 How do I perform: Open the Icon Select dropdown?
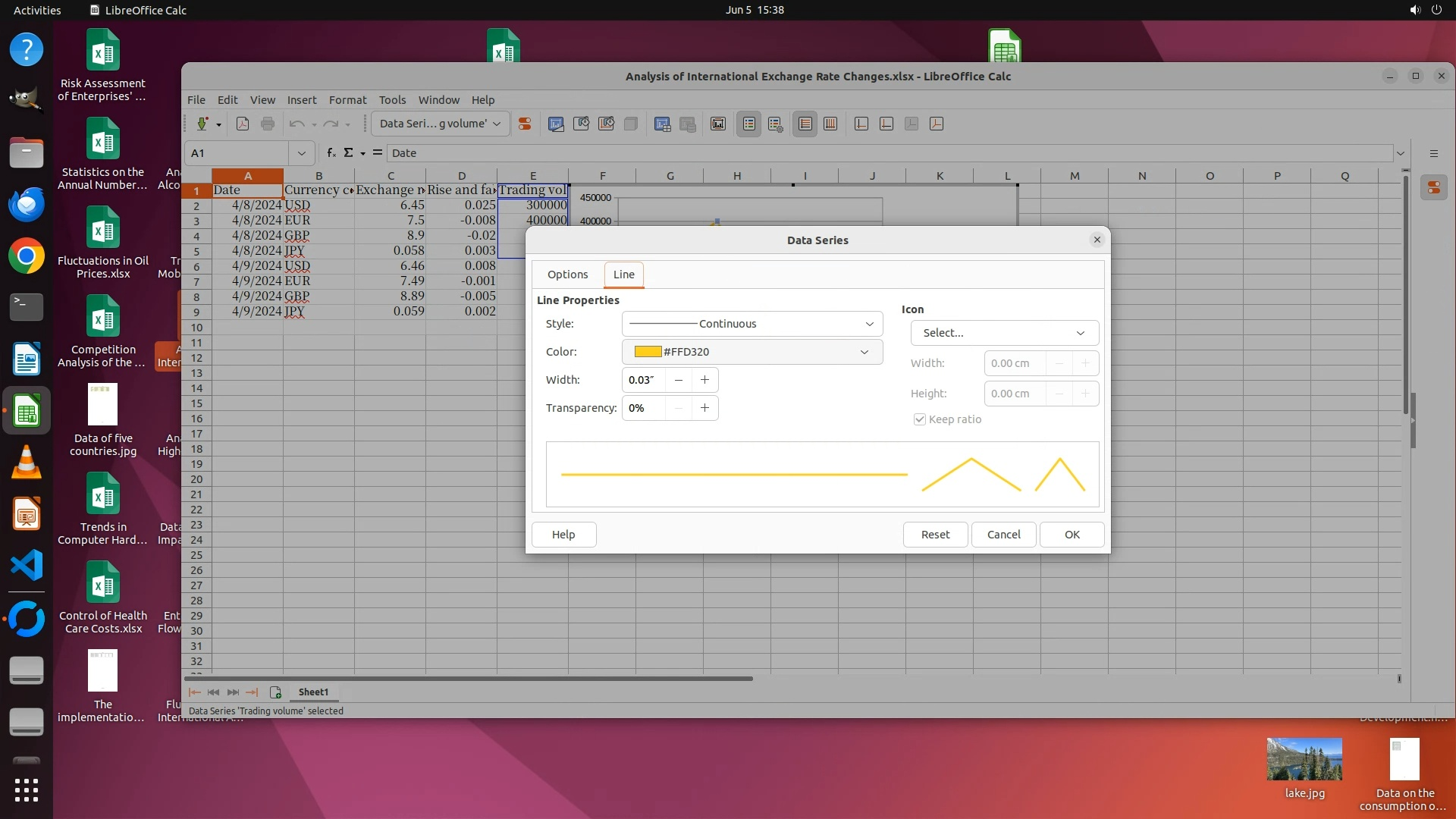coord(1004,333)
